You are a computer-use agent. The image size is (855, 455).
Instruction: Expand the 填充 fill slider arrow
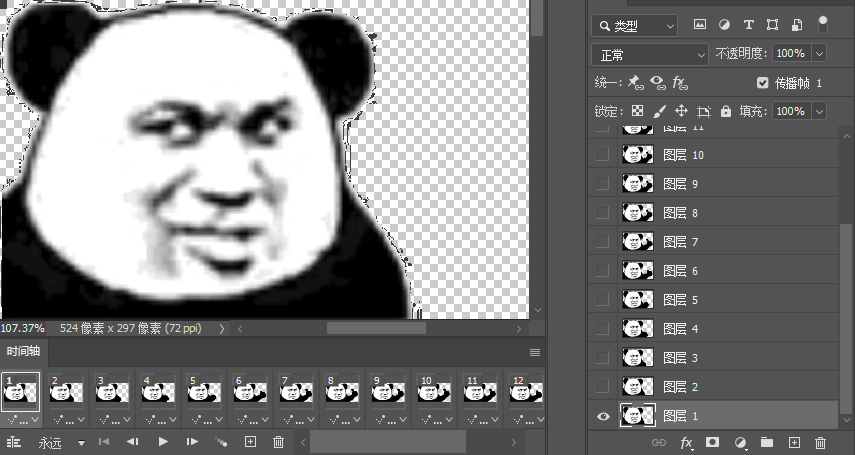818,111
